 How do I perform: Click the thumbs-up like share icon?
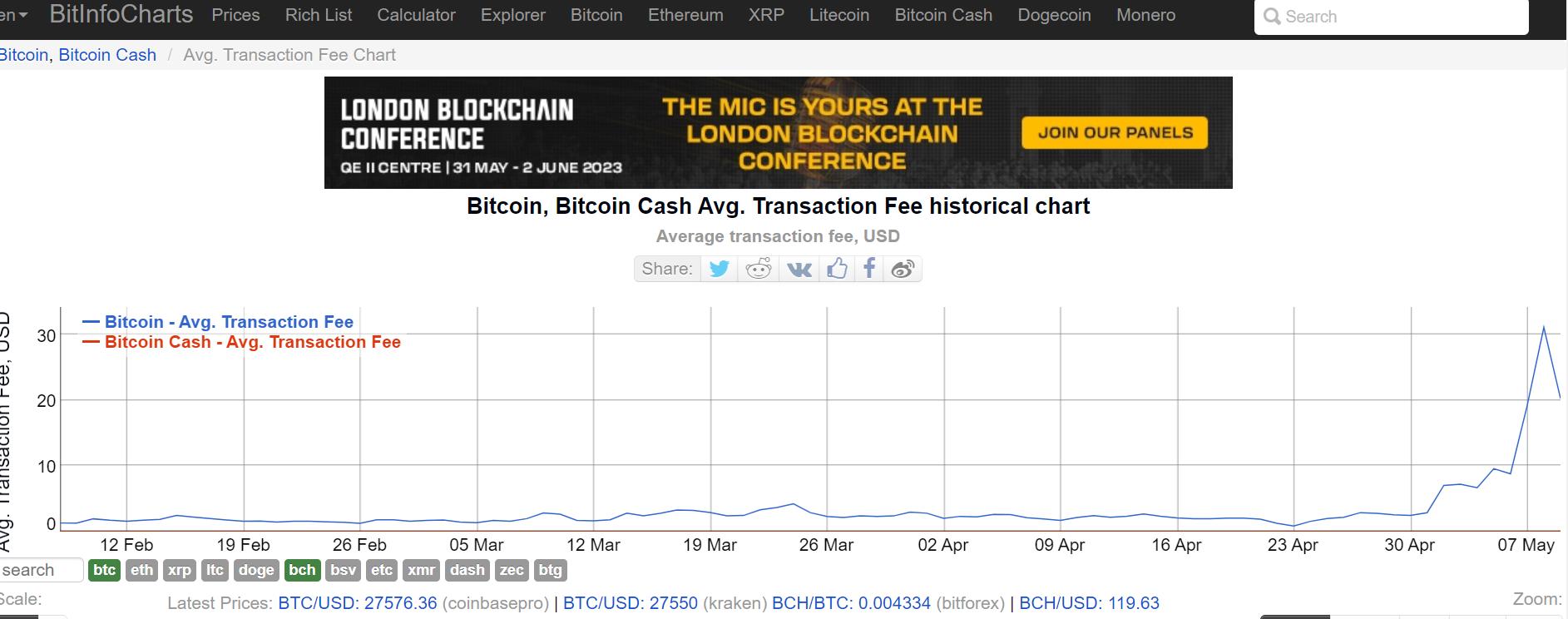(x=837, y=269)
